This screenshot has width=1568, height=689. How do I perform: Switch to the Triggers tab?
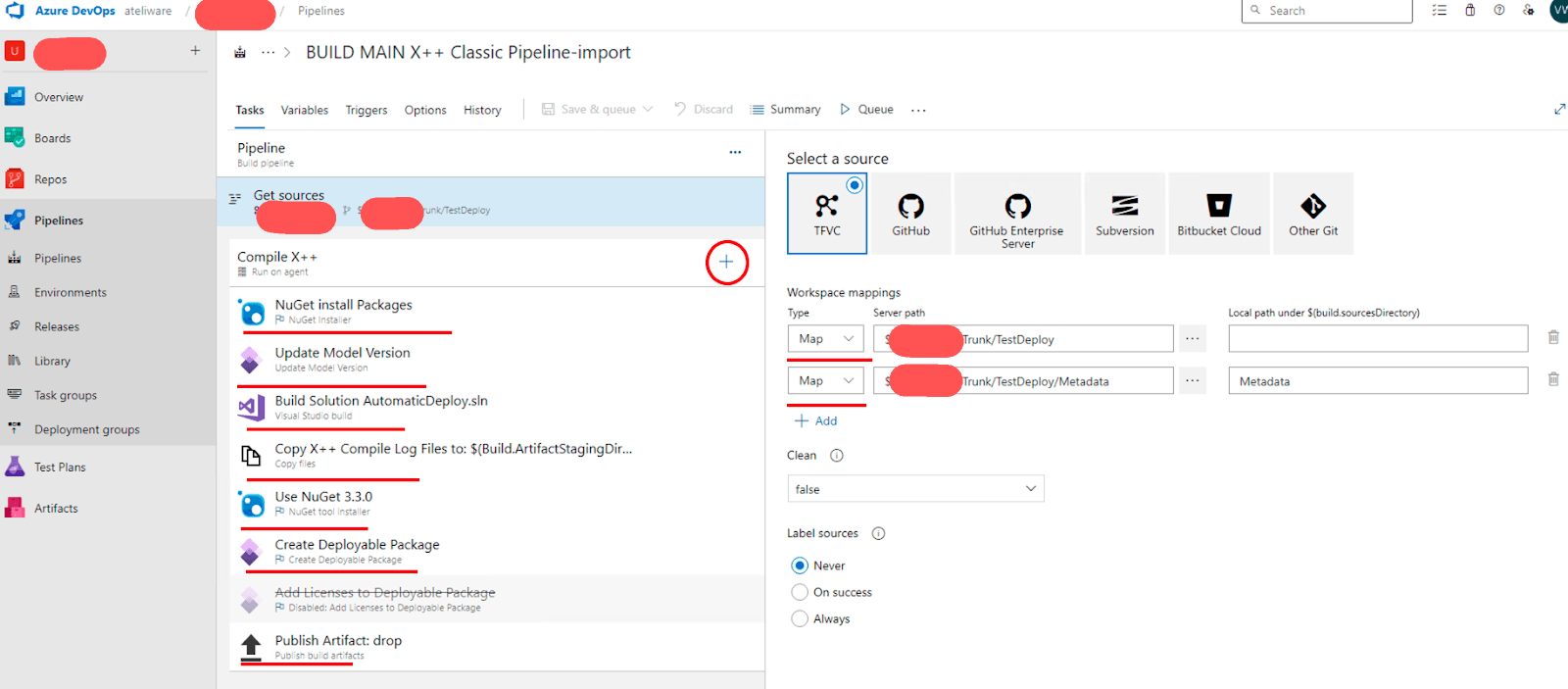[x=367, y=110]
